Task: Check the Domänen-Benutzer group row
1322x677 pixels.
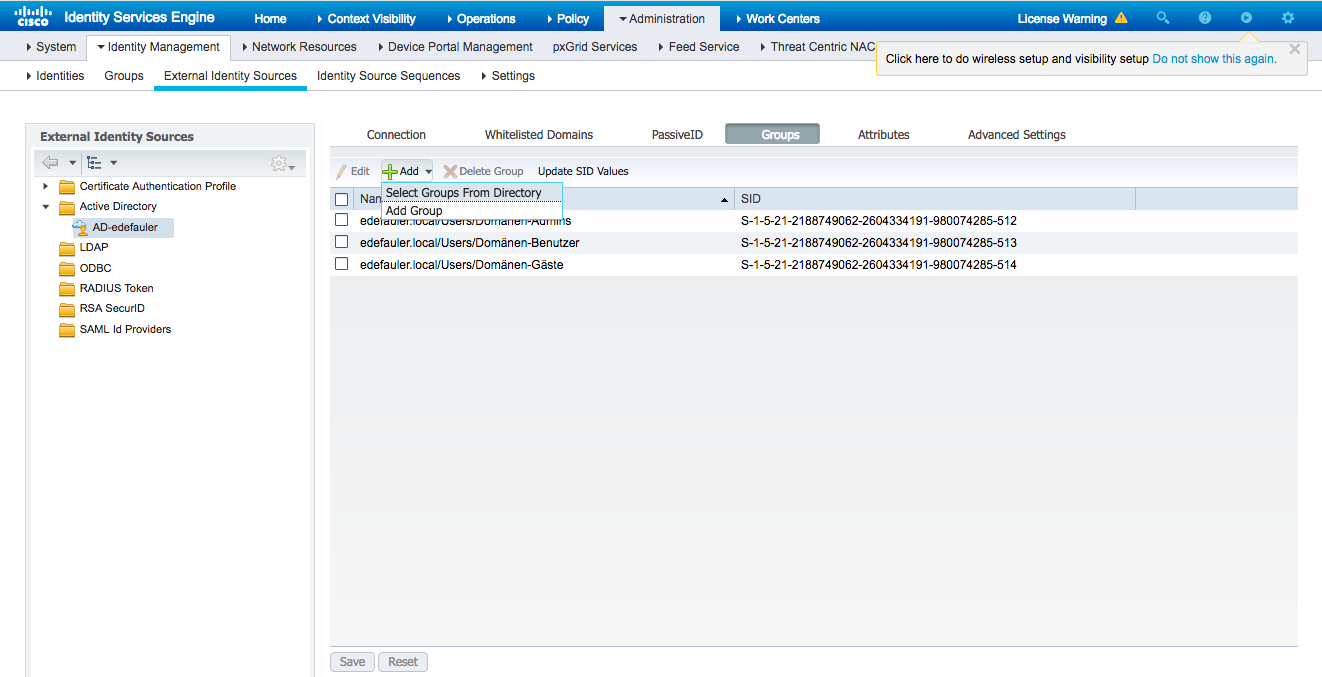Action: pyautogui.click(x=342, y=242)
